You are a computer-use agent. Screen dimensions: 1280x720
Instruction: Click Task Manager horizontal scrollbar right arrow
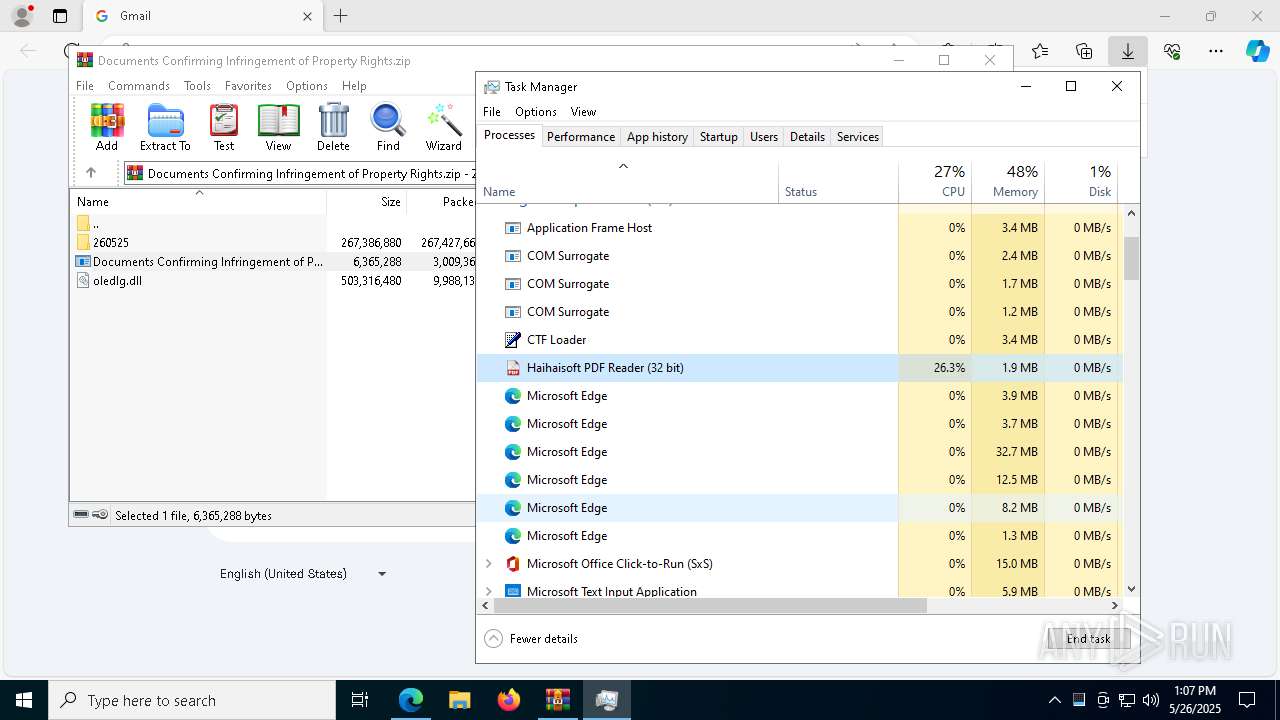(x=1115, y=606)
